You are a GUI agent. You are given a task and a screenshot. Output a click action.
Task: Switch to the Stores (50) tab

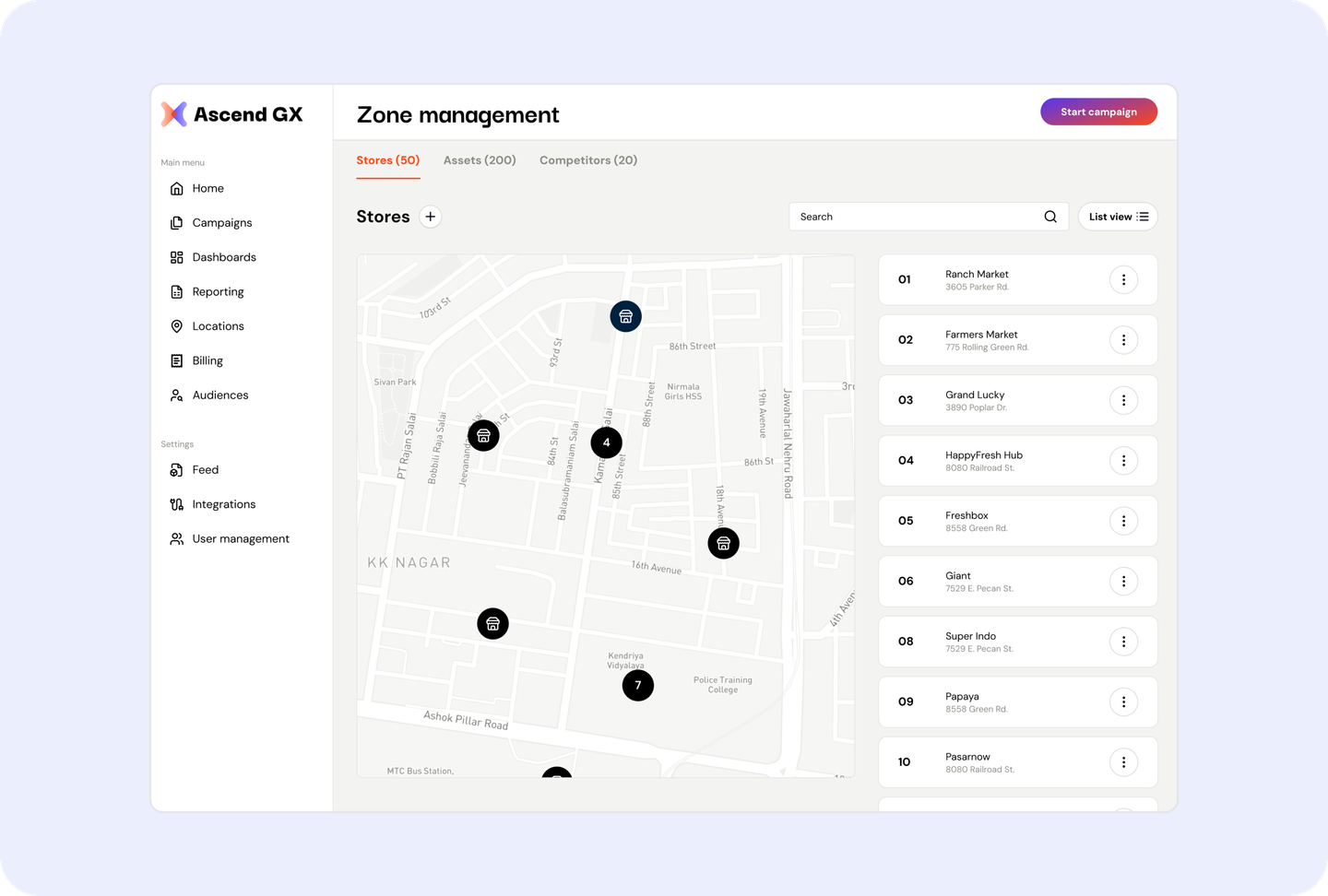[x=388, y=160]
